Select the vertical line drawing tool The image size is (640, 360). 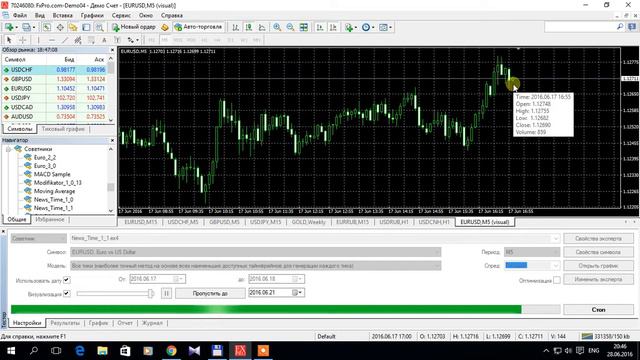38,40
